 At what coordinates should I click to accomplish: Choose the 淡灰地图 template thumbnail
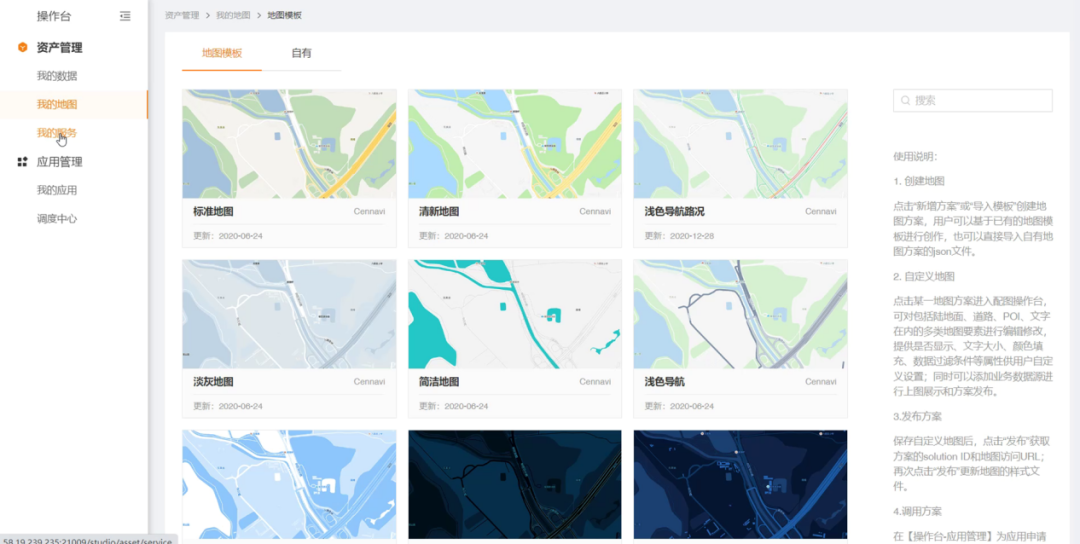pos(289,314)
